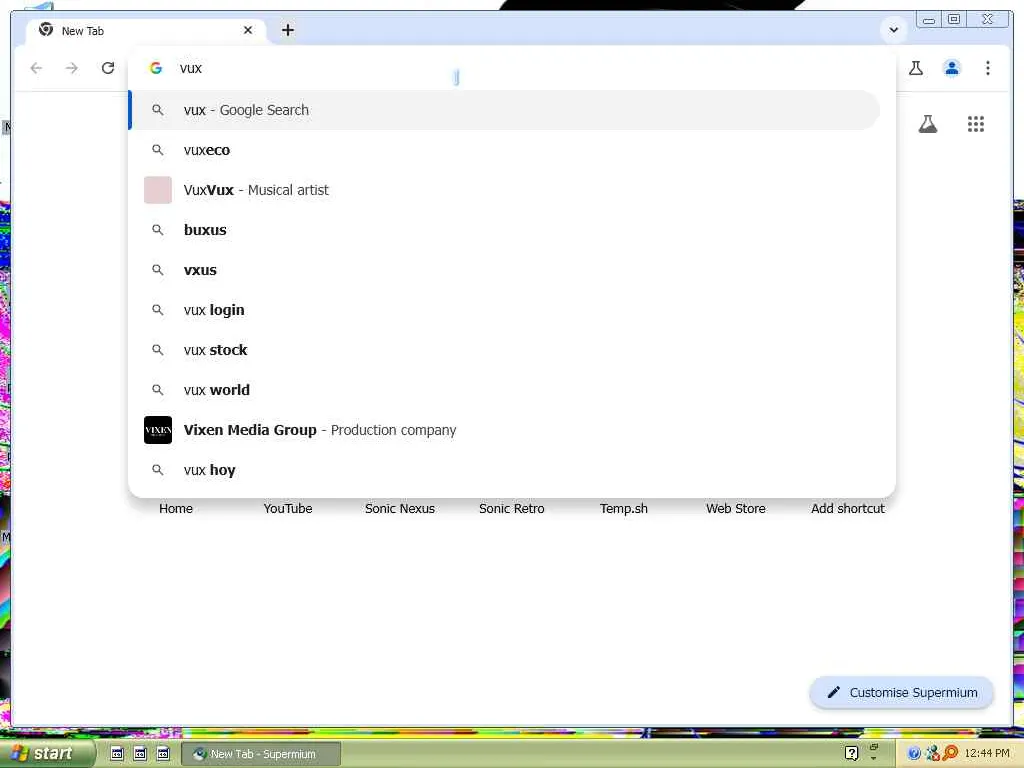
Task: Expand the taskbar language bar options arrow
Action: (x=874, y=758)
